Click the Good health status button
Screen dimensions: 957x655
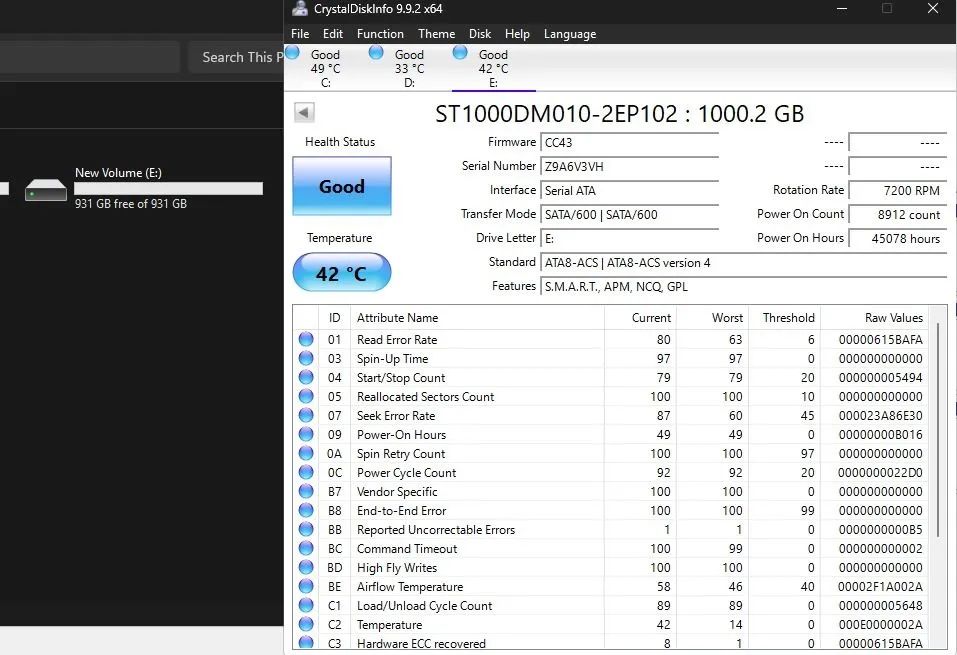(x=342, y=186)
